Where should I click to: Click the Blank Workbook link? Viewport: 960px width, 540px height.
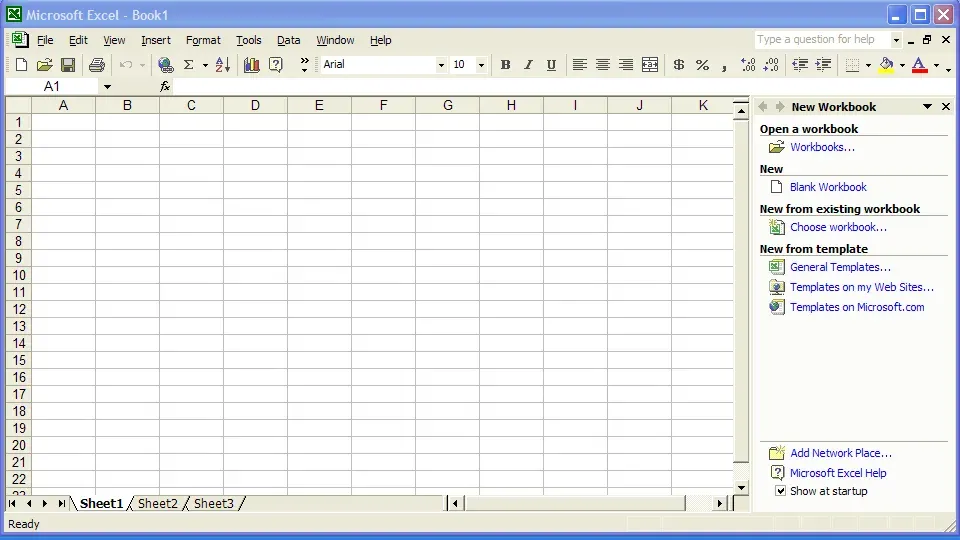point(828,187)
